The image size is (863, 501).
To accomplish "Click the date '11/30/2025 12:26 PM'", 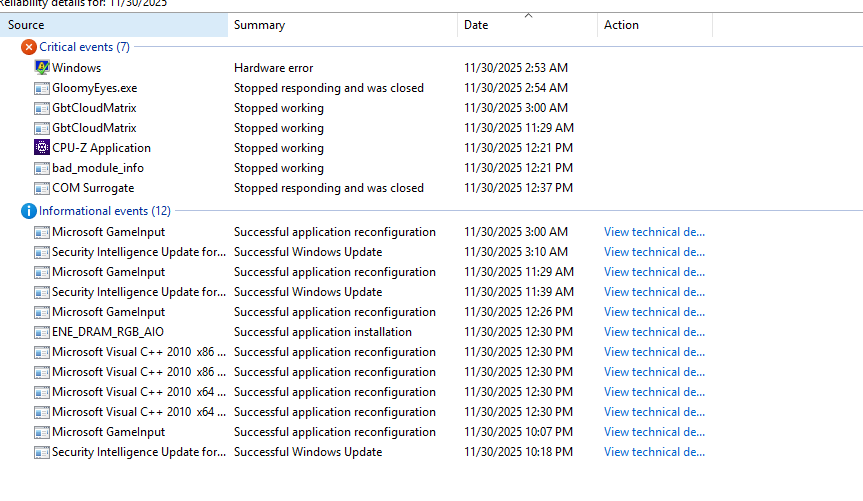I will pyautogui.click(x=518, y=312).
